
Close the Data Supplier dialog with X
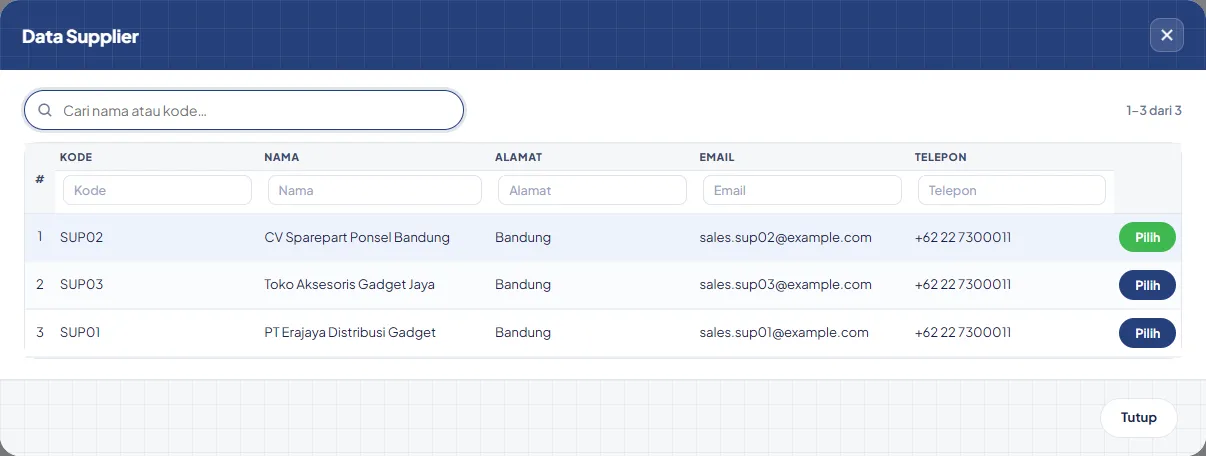[x=1166, y=35]
